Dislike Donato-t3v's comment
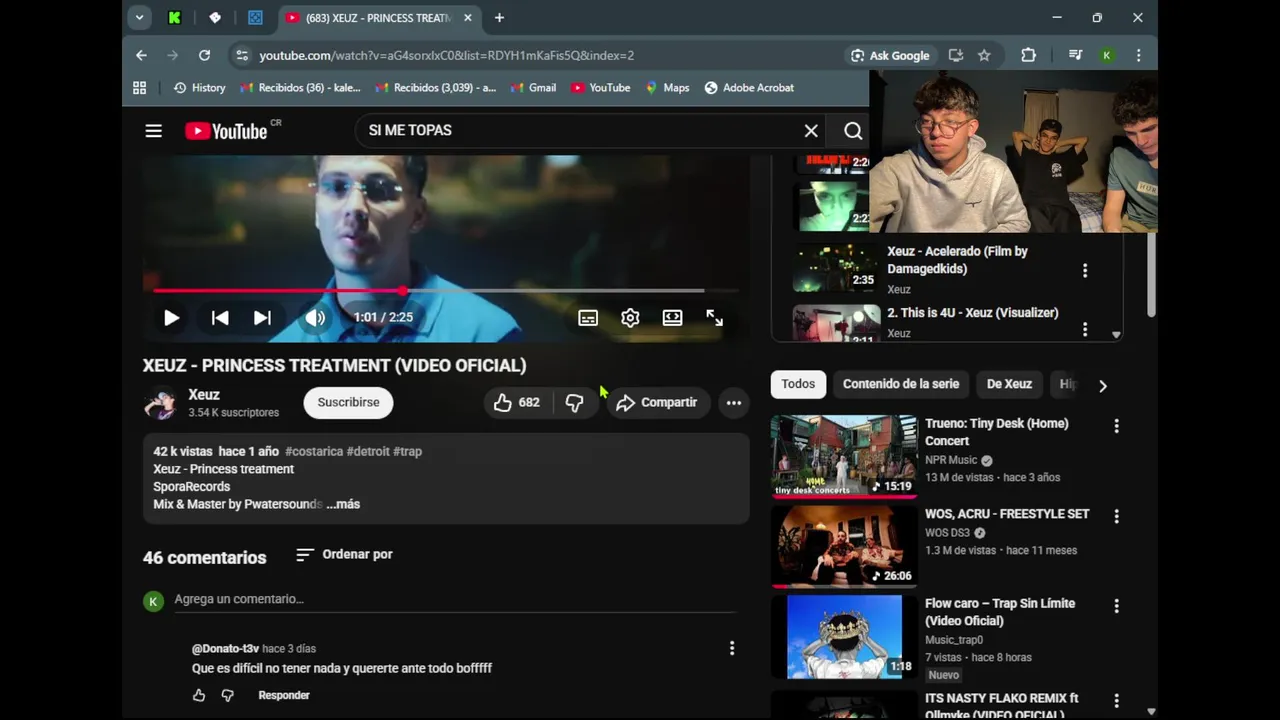 click(227, 695)
